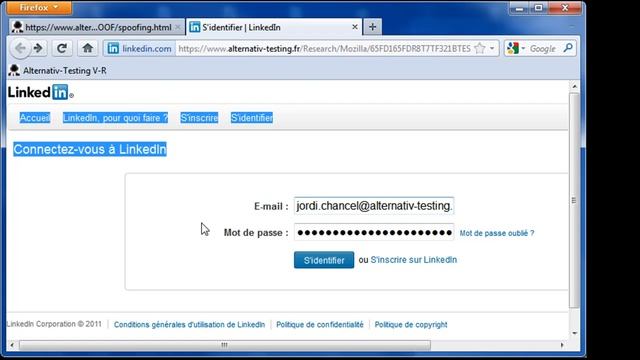Switch to the spoofing.html tab

click(x=97, y=27)
